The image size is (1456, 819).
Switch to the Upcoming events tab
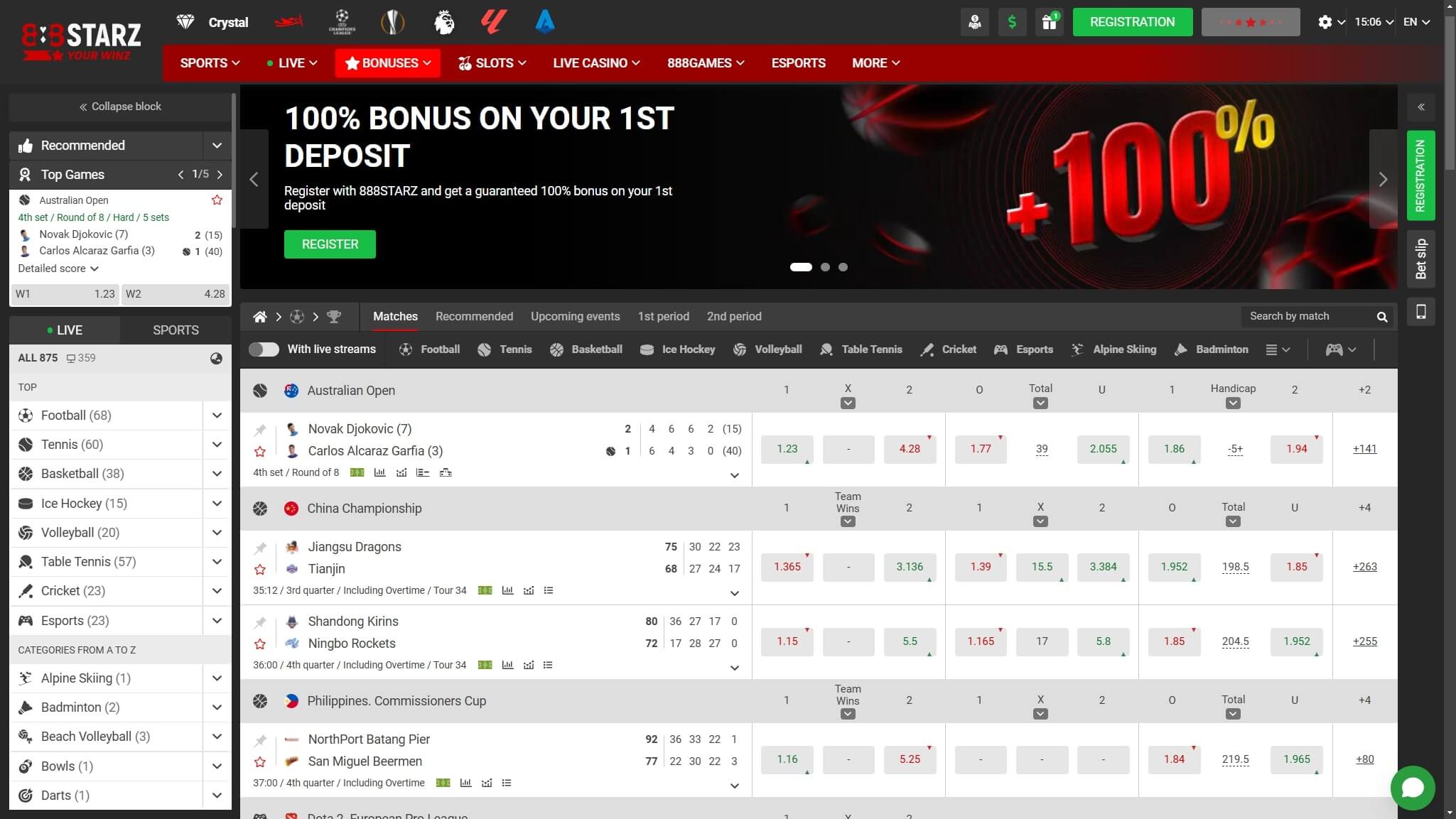[575, 317]
